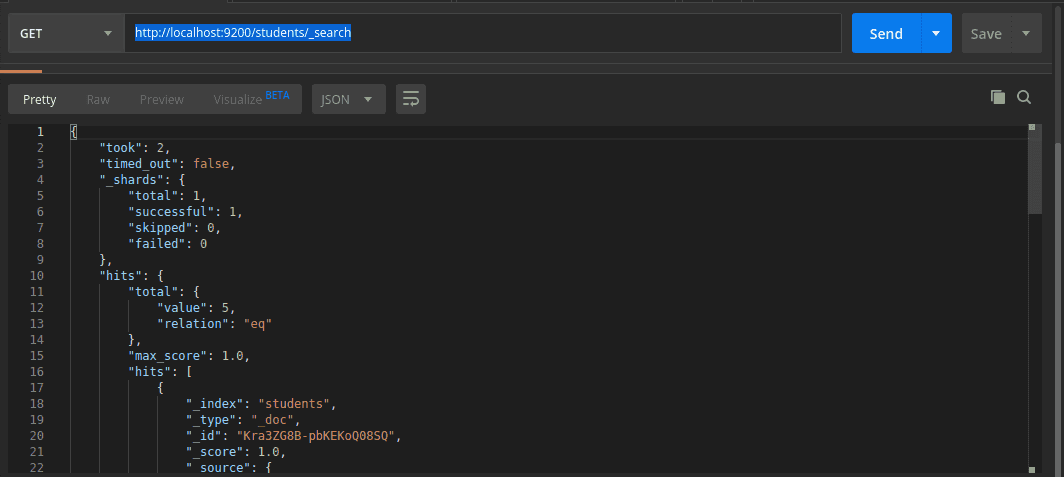Click line number 10 in the gutter
This screenshot has width=1064, height=477.
(39, 275)
